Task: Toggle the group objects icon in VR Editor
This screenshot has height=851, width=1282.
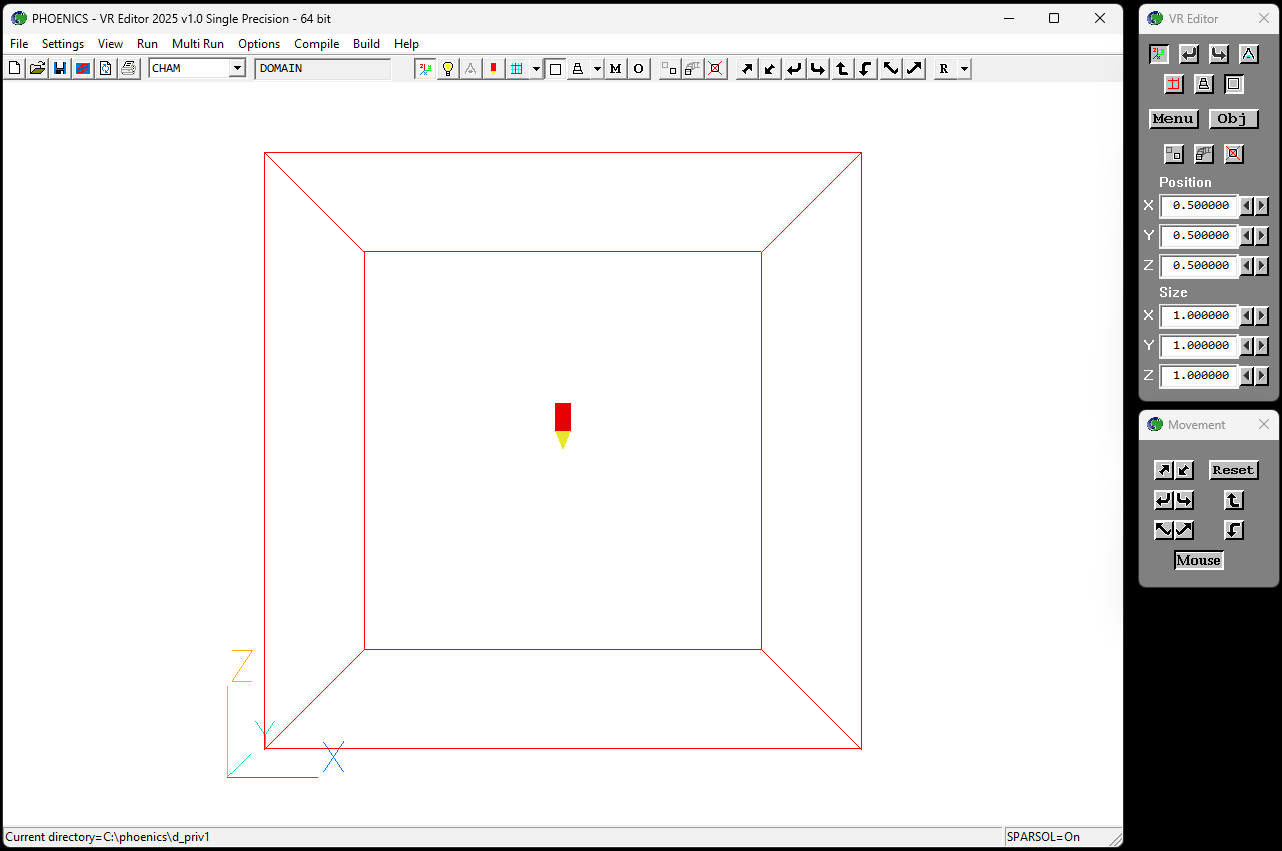Action: [1173, 154]
